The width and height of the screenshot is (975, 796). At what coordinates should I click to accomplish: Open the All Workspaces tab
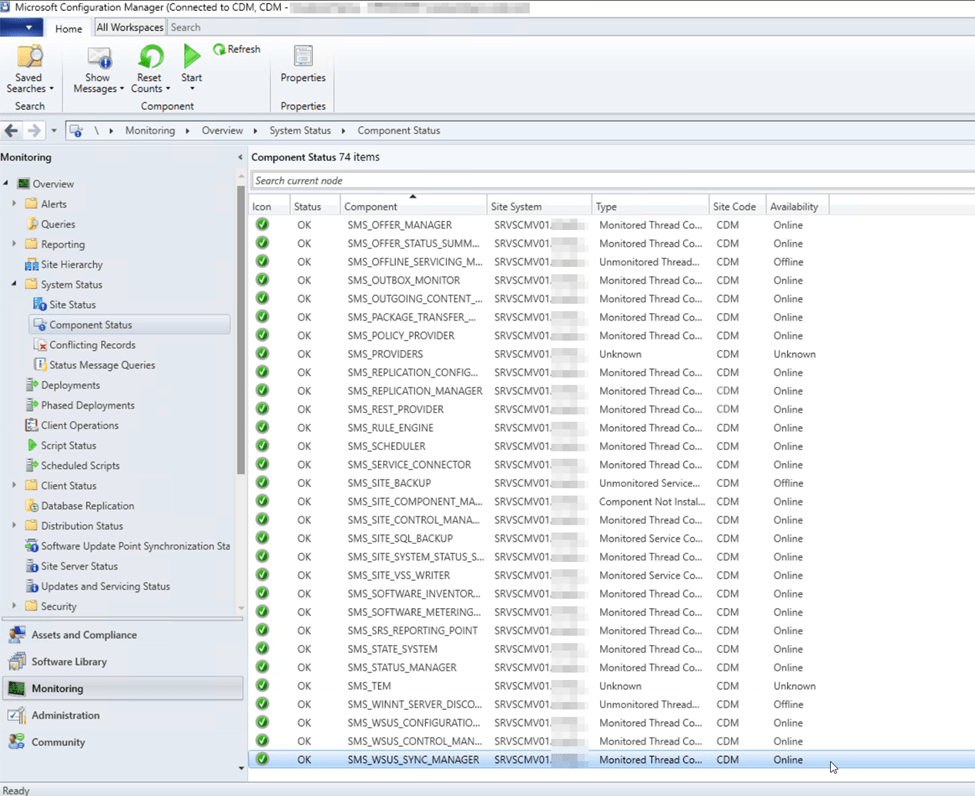(130, 28)
